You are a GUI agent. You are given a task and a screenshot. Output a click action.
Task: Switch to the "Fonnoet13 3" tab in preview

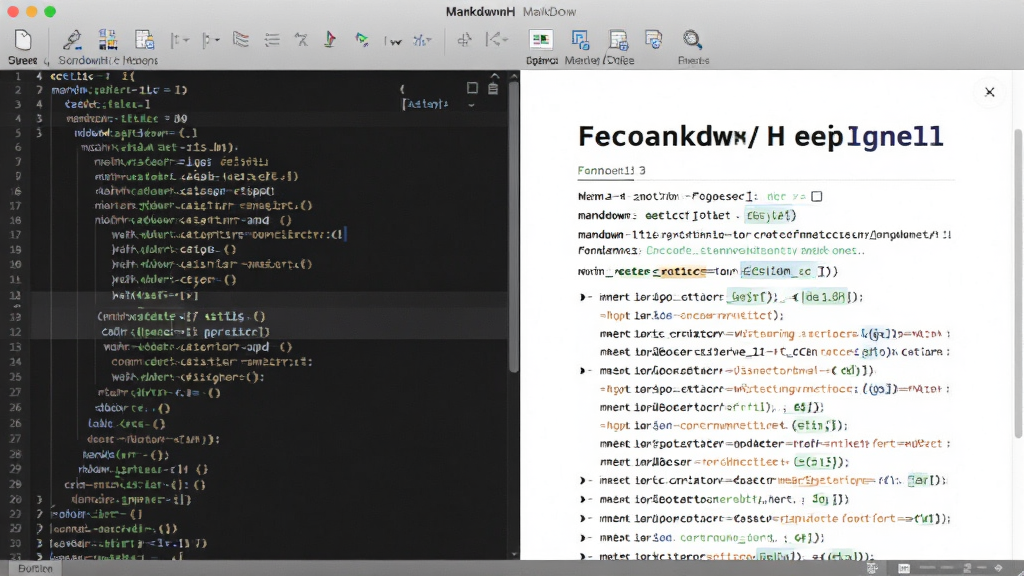pyautogui.click(x=611, y=170)
